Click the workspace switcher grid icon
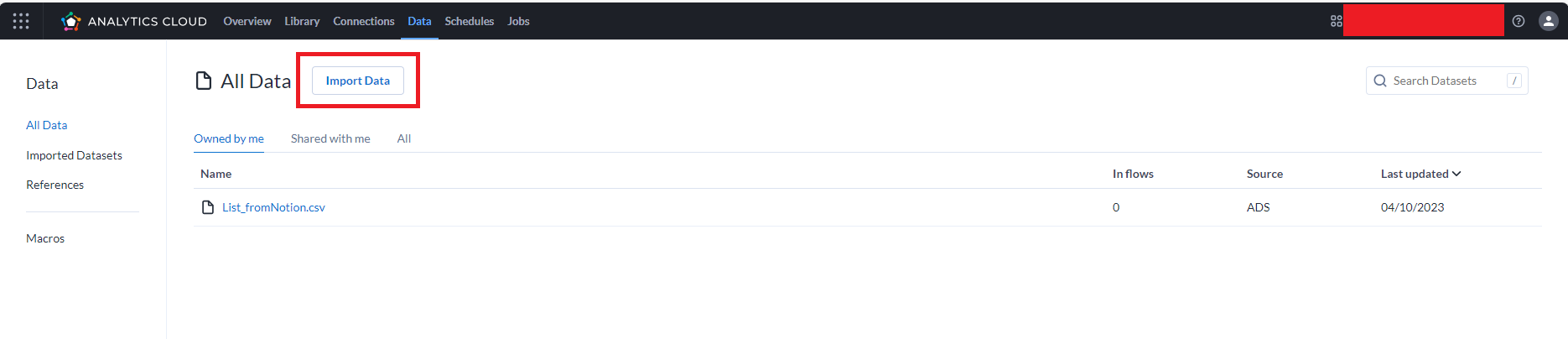 1337,21
